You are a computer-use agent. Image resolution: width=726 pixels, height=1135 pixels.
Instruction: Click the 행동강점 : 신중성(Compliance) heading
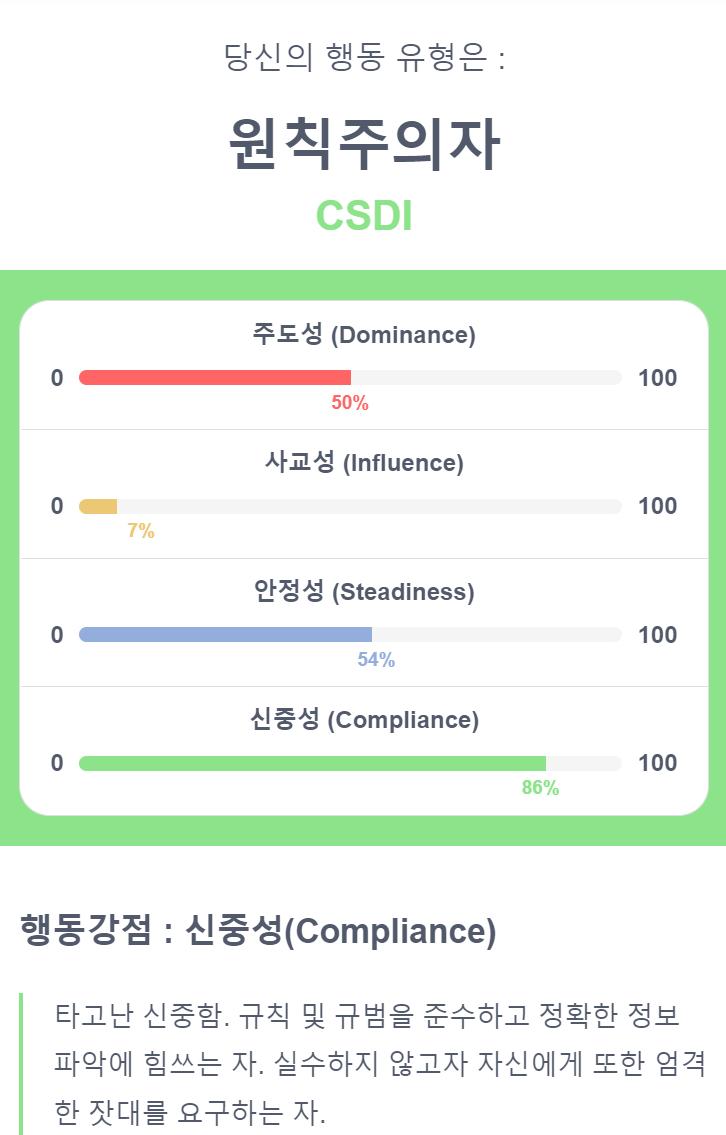tap(258, 930)
